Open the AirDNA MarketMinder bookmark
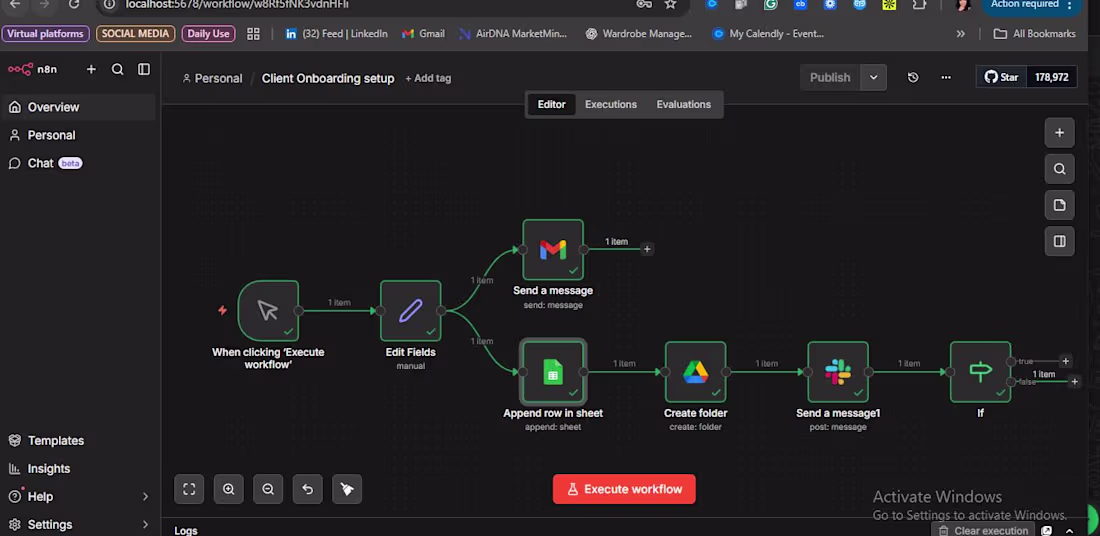 (512, 34)
